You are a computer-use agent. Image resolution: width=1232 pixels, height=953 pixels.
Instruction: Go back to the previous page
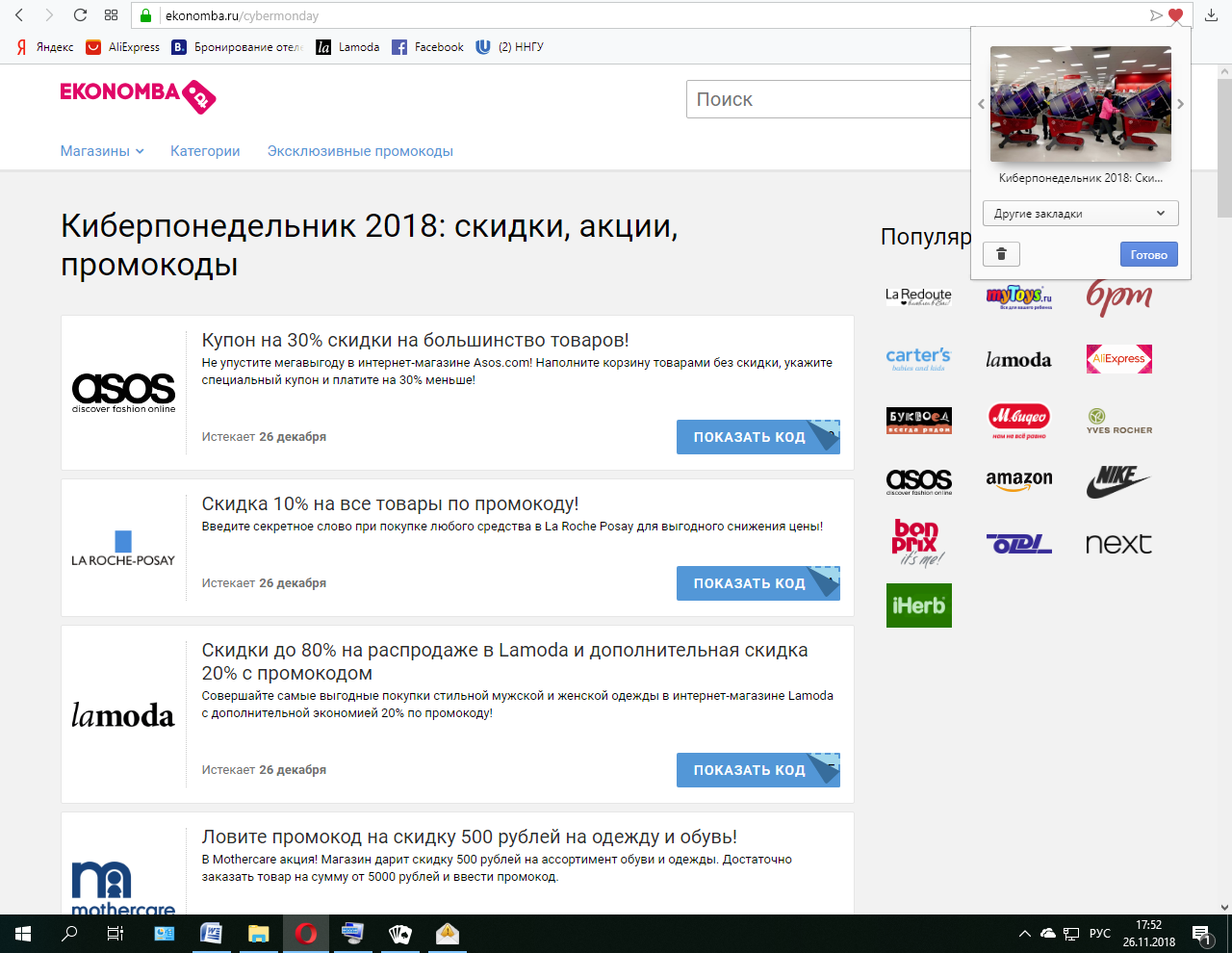pos(19,15)
